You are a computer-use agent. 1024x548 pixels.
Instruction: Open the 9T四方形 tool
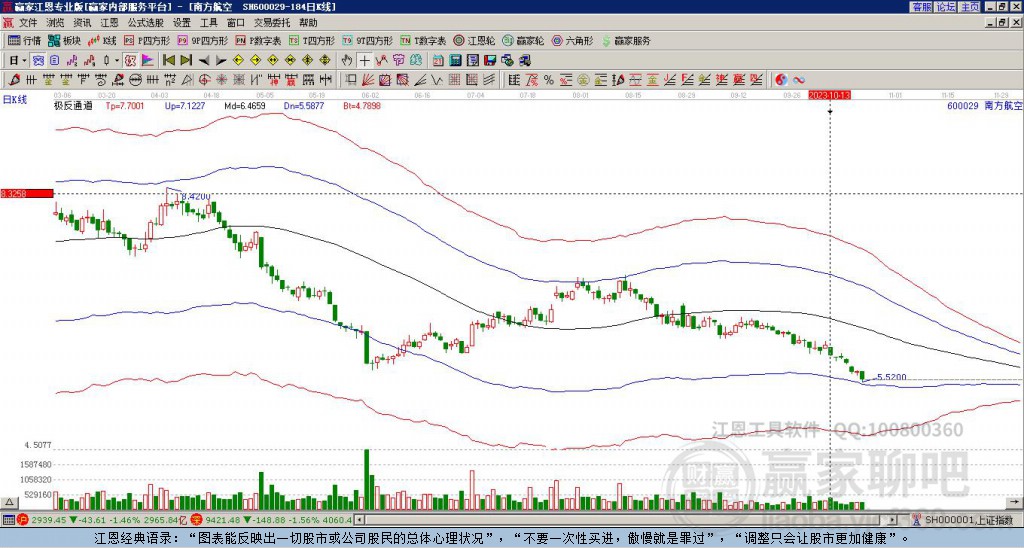(368, 40)
